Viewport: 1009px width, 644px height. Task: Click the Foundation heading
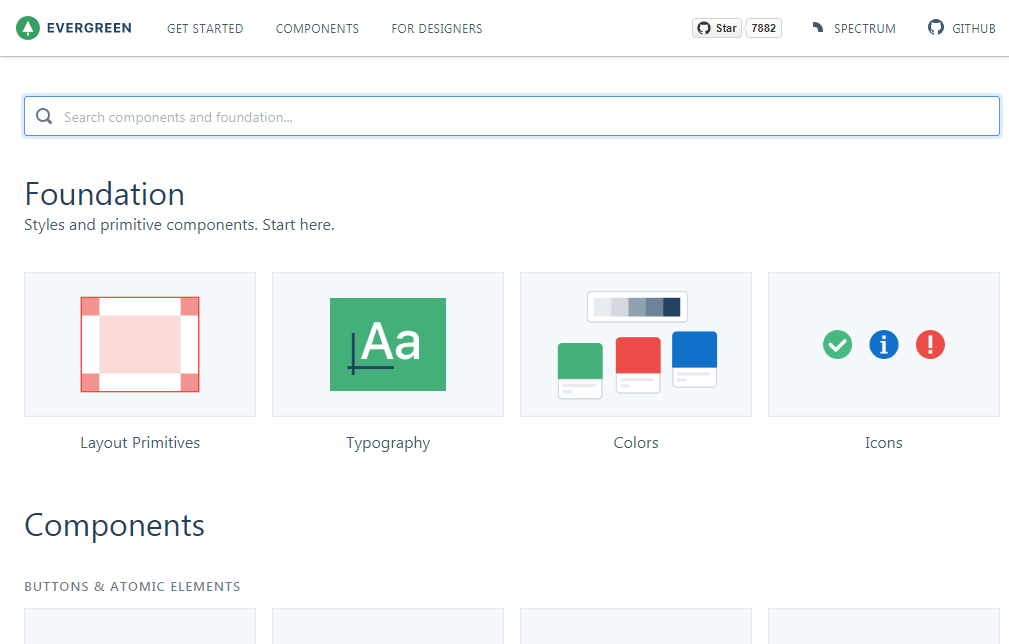coord(104,194)
